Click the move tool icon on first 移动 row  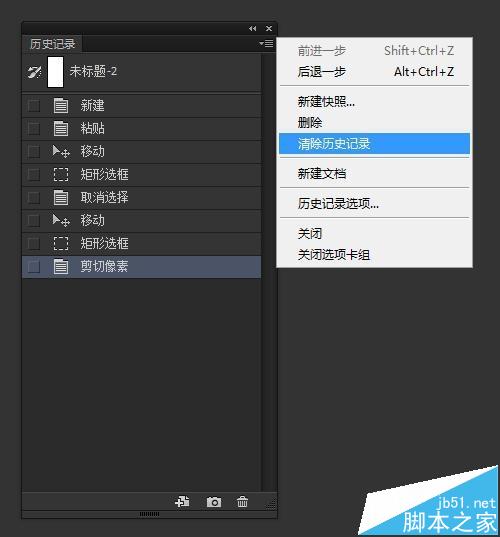61,151
